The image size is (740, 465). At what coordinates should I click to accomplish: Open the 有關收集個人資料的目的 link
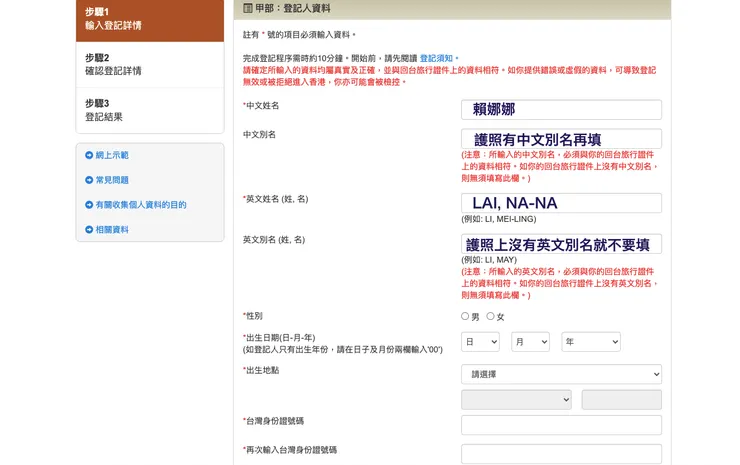click(x=141, y=204)
